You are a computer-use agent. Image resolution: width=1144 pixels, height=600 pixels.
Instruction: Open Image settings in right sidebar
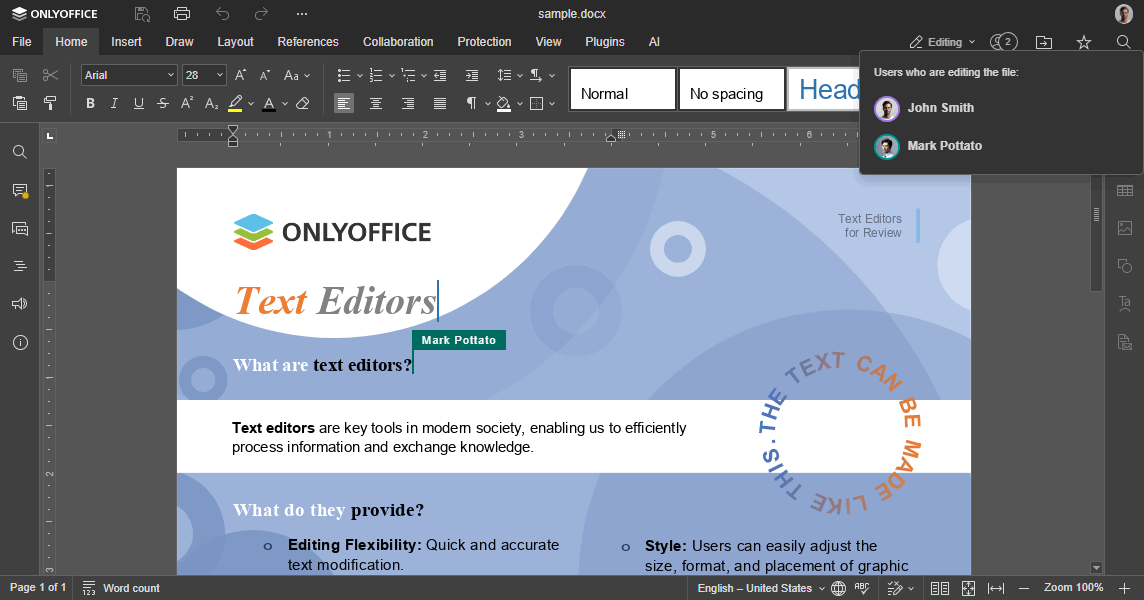(1124, 228)
